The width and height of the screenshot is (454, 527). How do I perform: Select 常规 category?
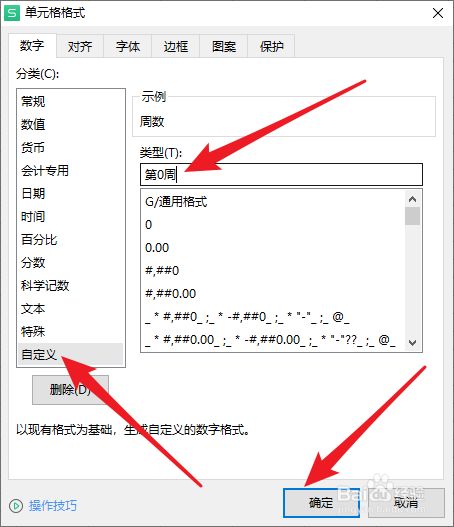[x=71, y=101]
